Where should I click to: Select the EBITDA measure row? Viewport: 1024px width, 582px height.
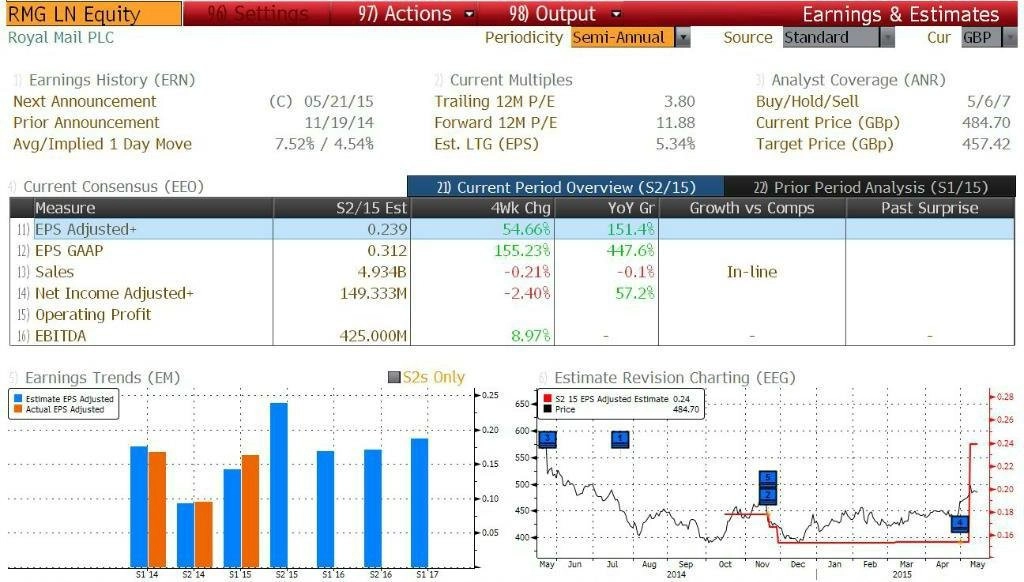512,336
